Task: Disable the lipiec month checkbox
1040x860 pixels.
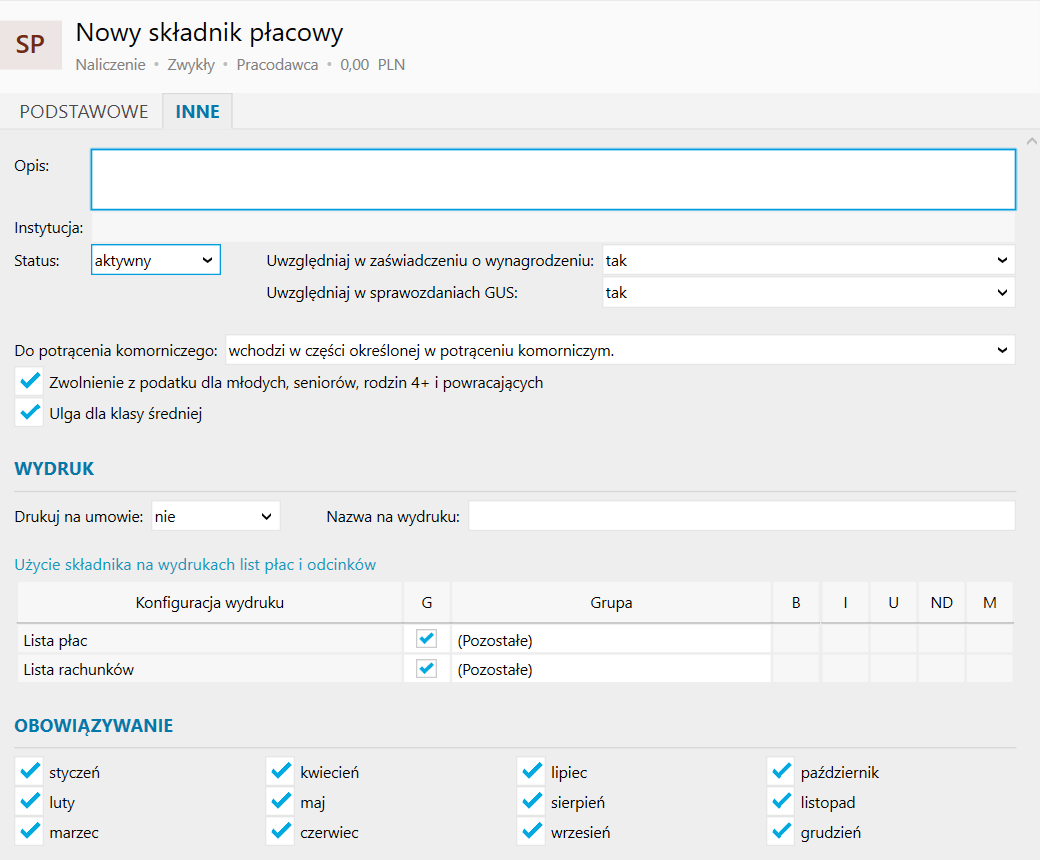Action: tap(531, 772)
